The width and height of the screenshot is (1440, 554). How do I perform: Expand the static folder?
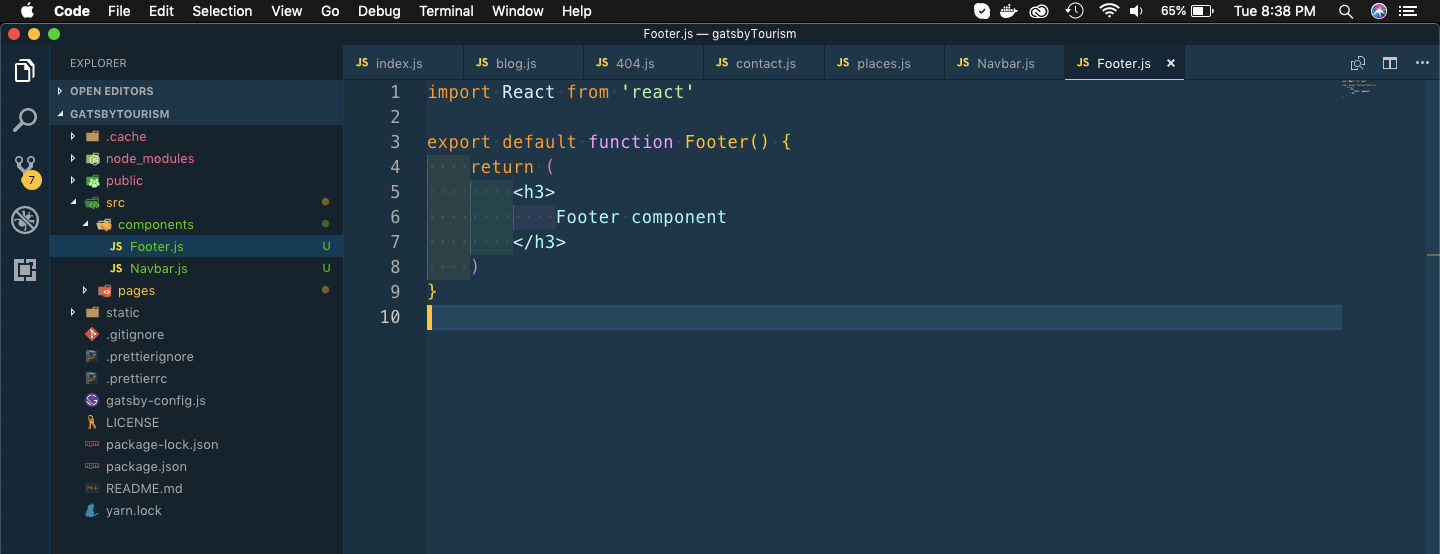73,312
